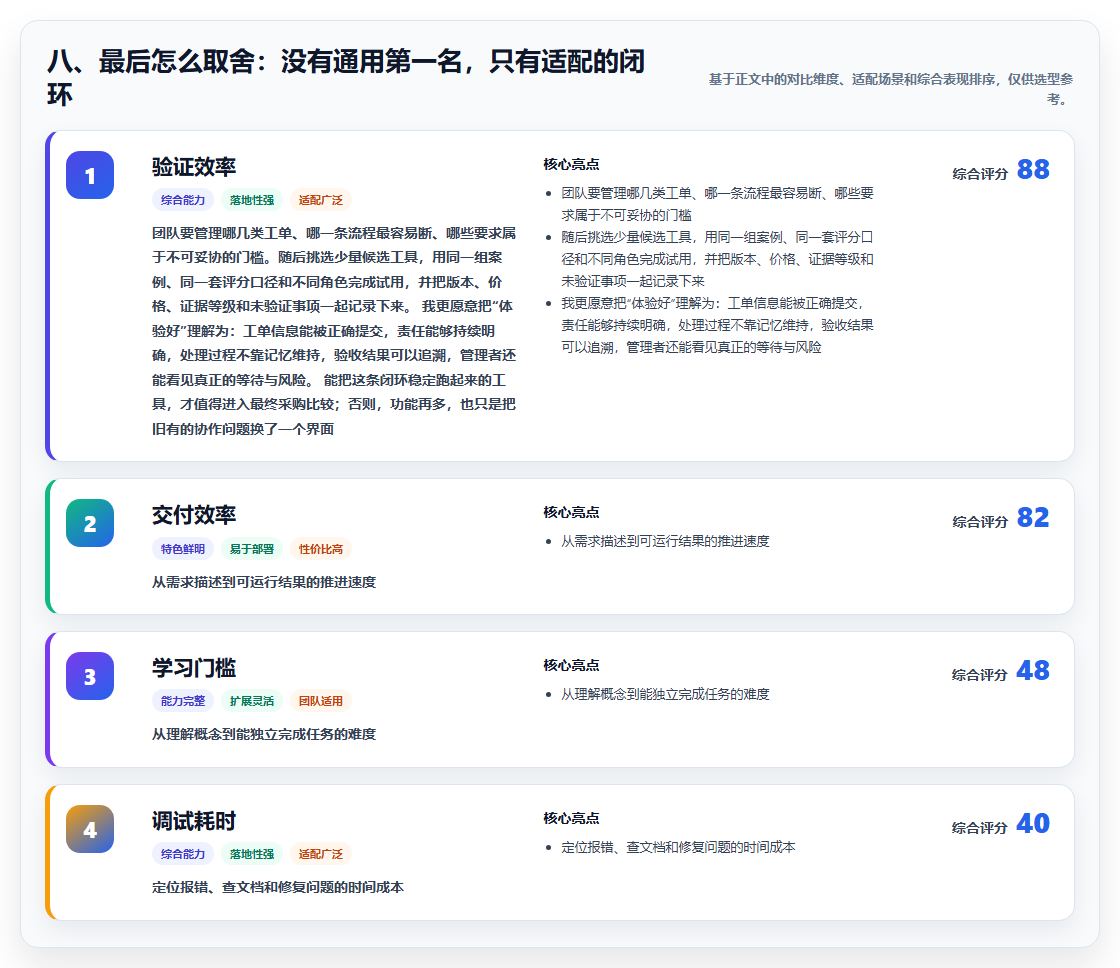Click the rank 3 number badge

[x=90, y=676]
